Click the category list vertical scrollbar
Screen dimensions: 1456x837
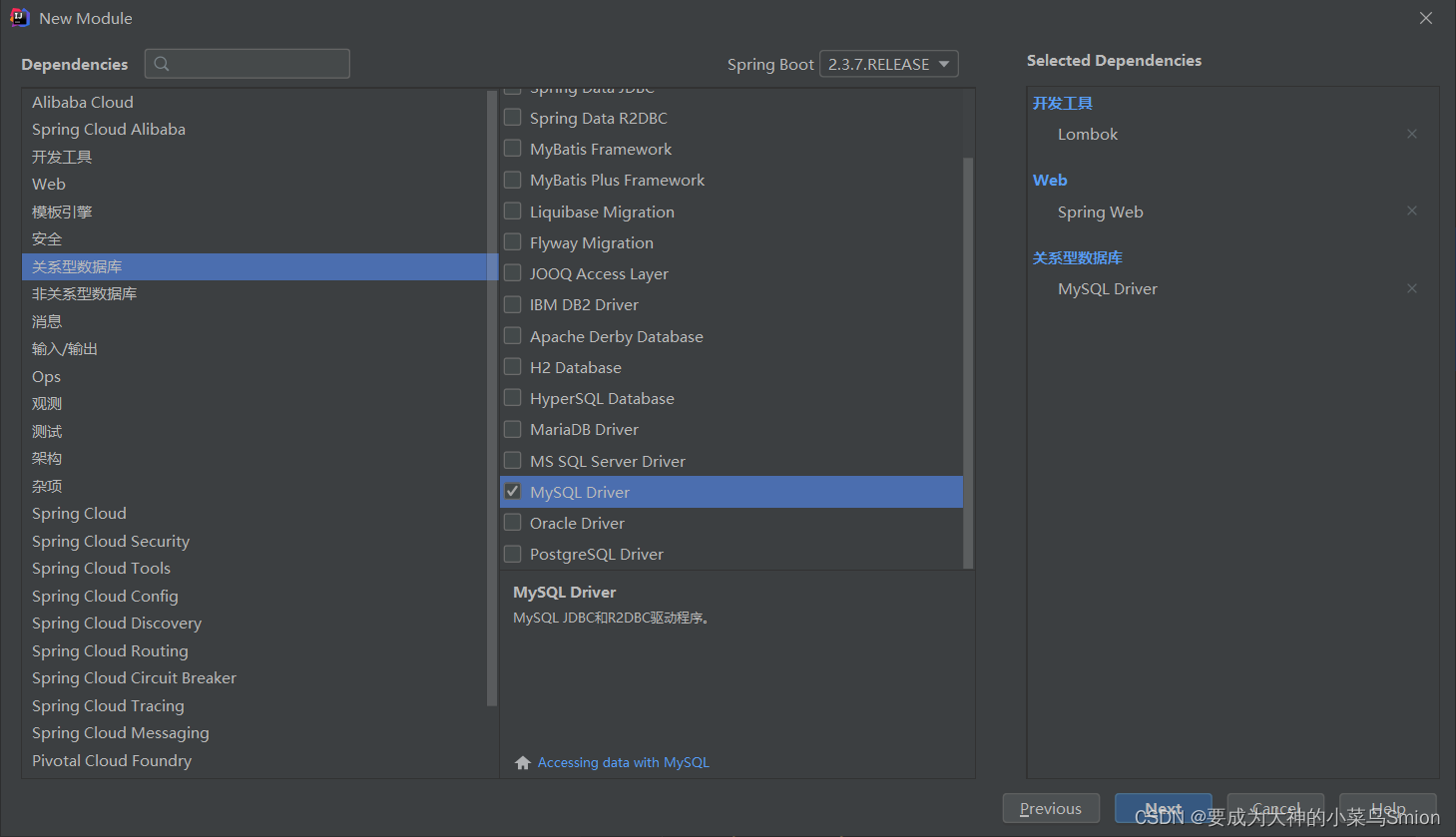[491, 397]
